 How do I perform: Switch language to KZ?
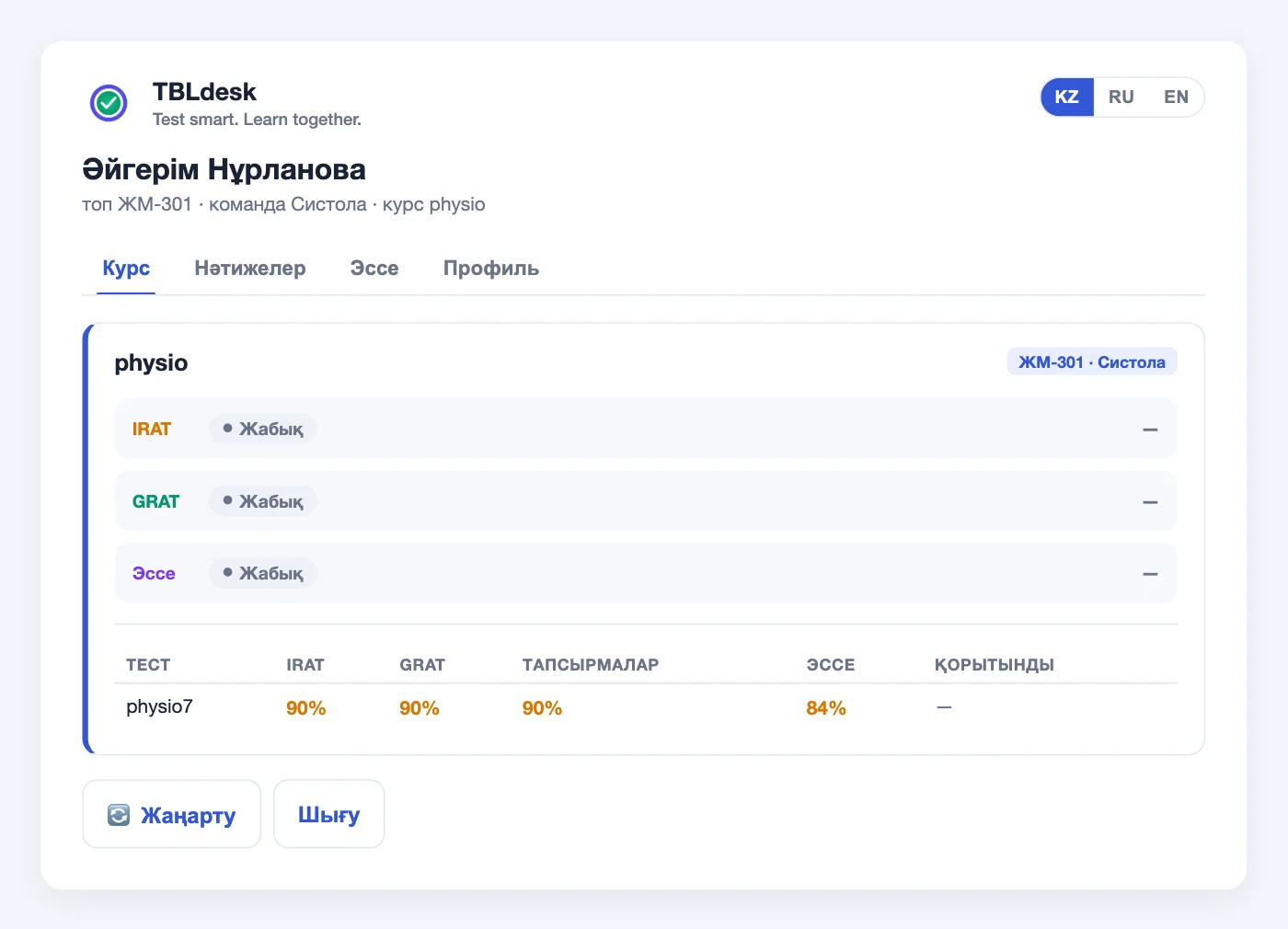coord(1067,97)
